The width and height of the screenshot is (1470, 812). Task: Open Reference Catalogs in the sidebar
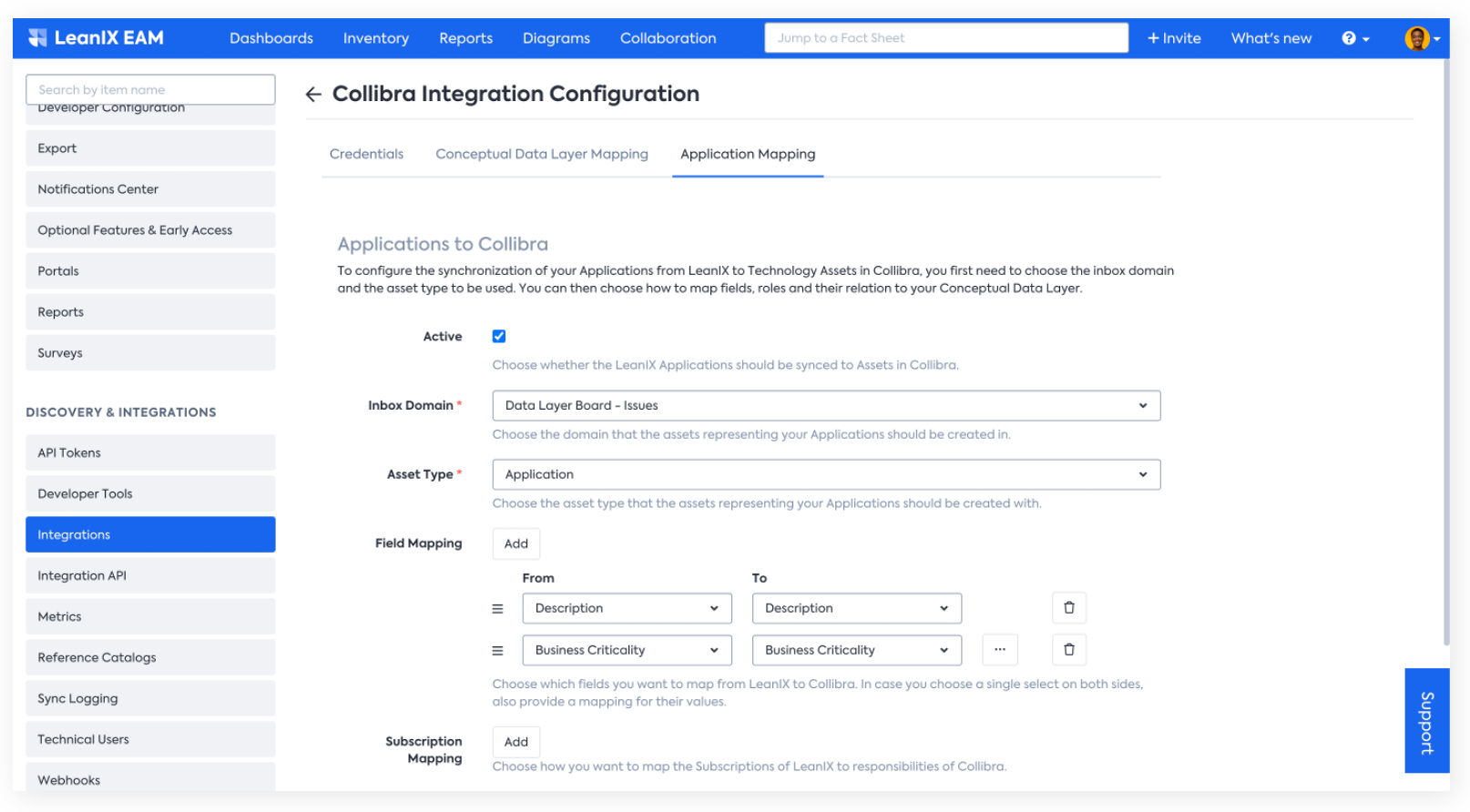(x=150, y=658)
